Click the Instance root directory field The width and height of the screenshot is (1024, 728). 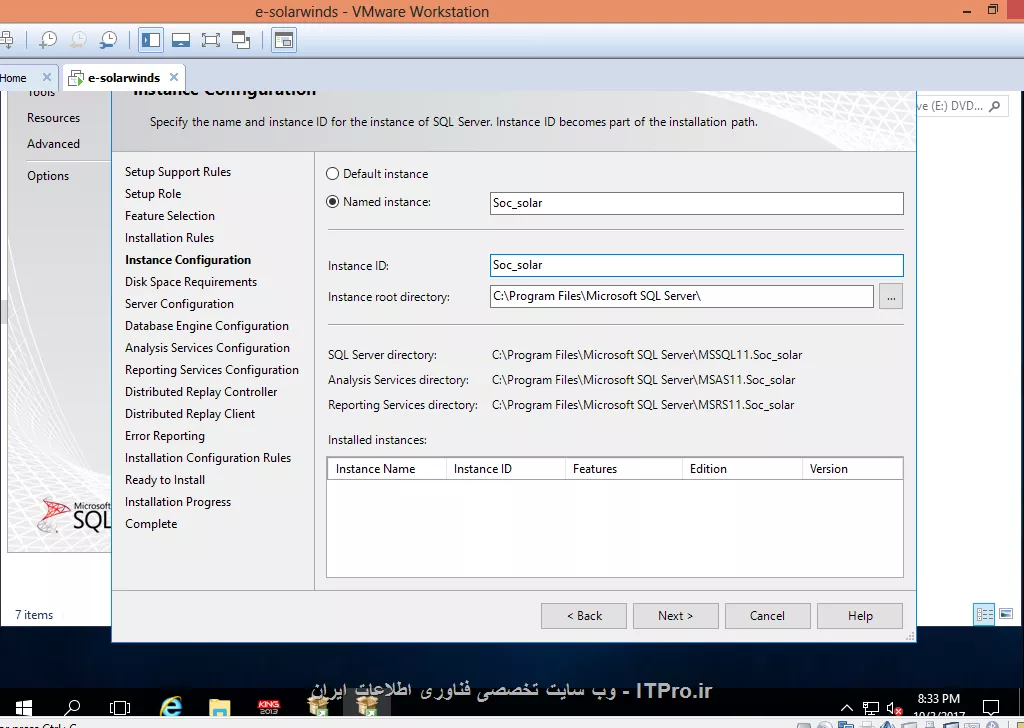682,296
